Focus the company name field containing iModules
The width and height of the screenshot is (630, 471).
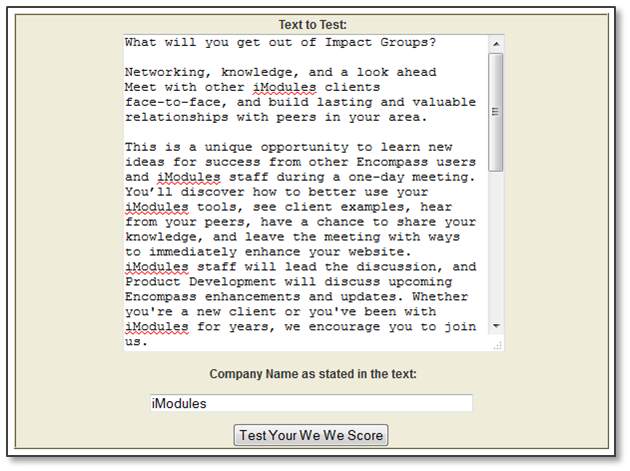click(311, 403)
